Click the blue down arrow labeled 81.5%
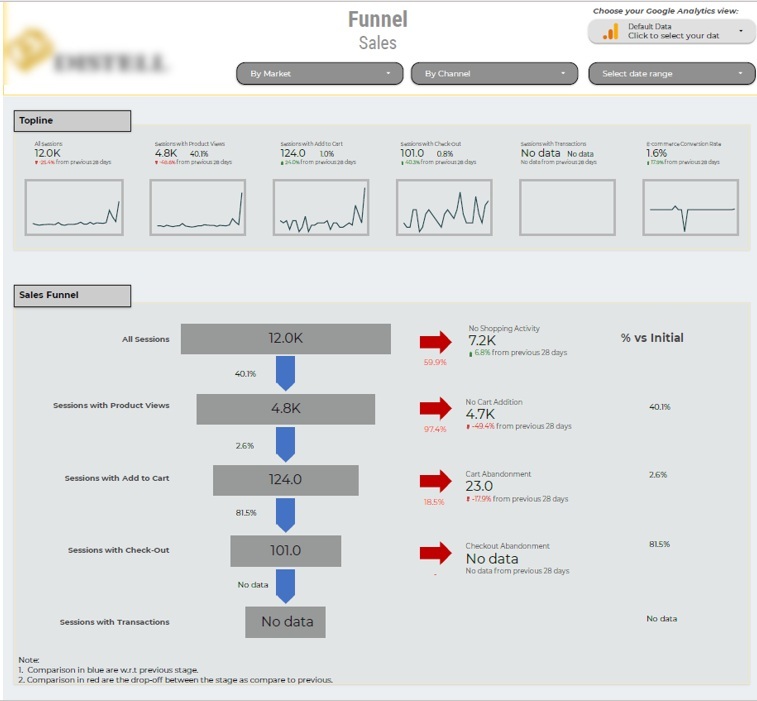Screen dimensions: 757x701 point(285,515)
